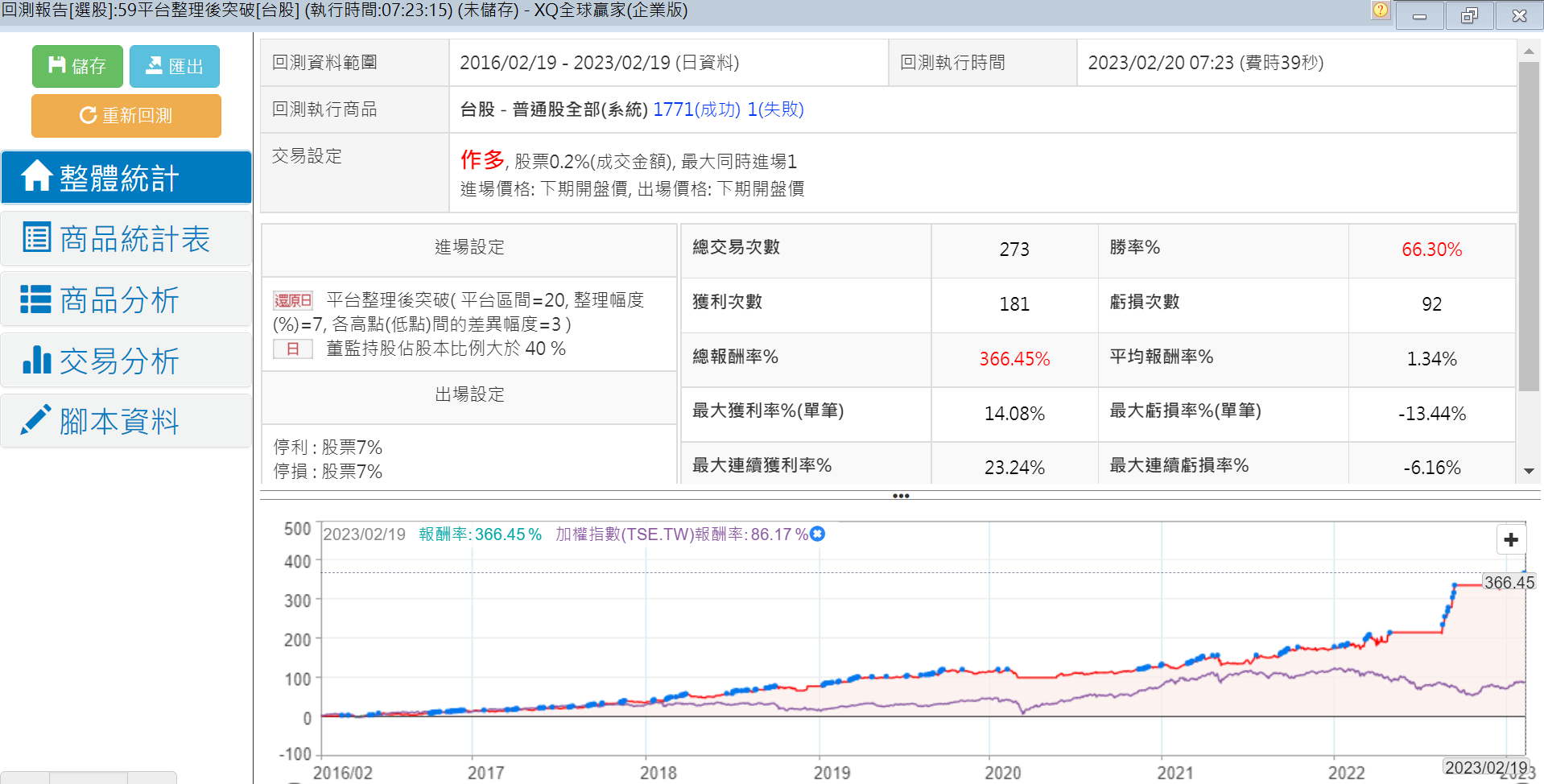Click the plus icon on the chart

click(1511, 539)
